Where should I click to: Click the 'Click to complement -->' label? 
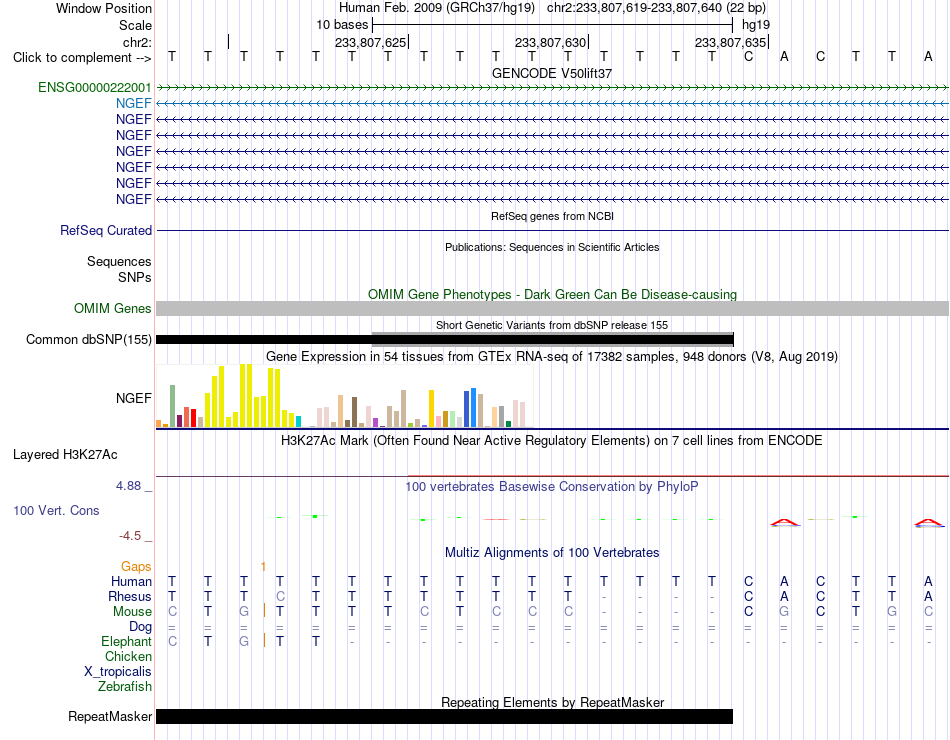82,58
